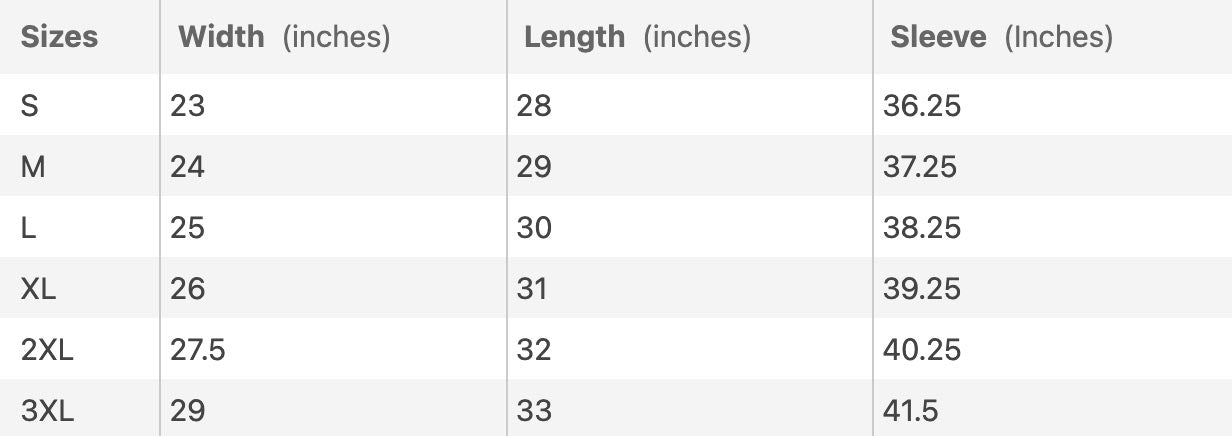Select the XL size row label
The image size is (1232, 436).
click(x=39, y=289)
